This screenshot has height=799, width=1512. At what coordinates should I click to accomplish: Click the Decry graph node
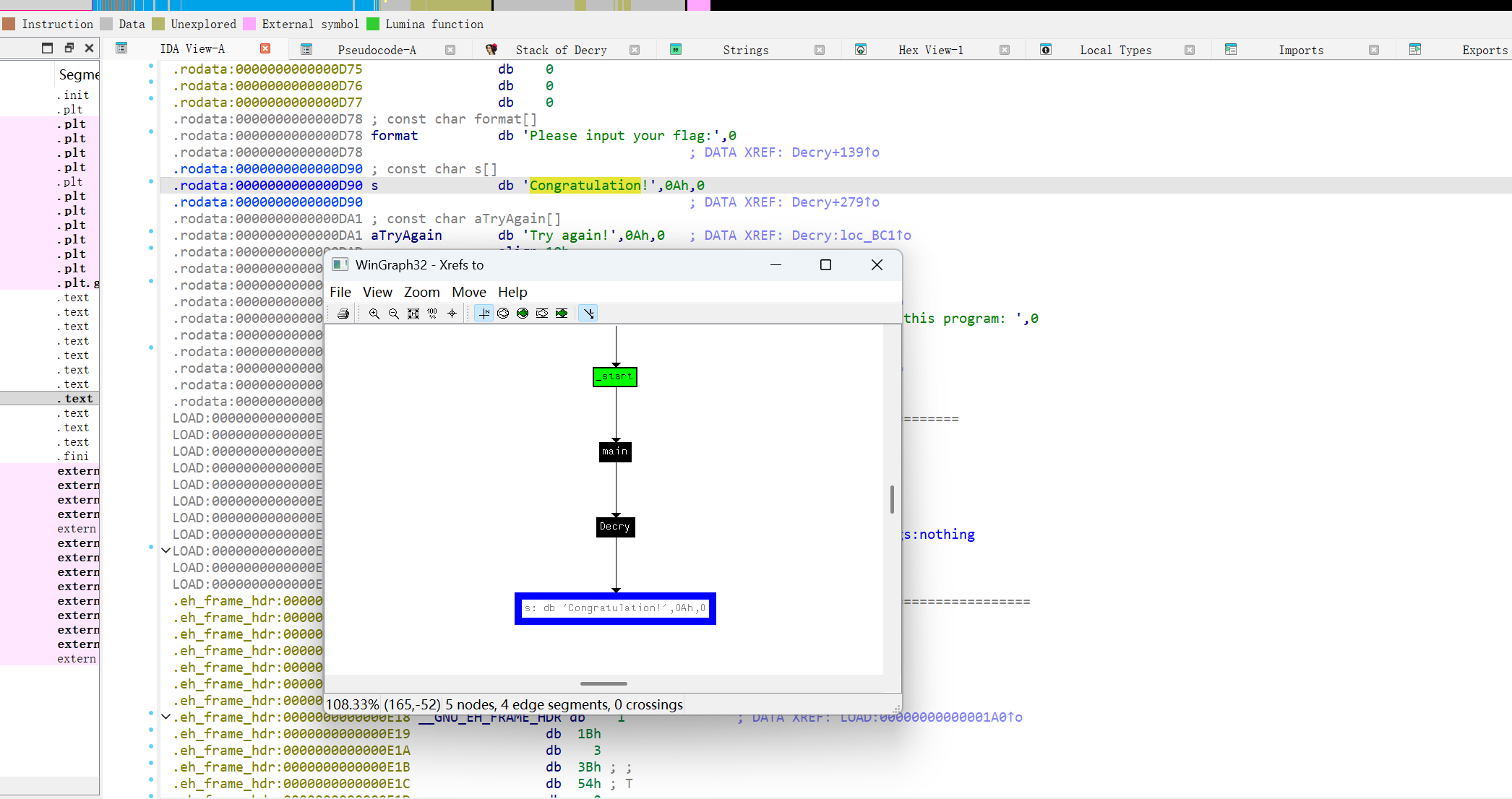tap(615, 527)
